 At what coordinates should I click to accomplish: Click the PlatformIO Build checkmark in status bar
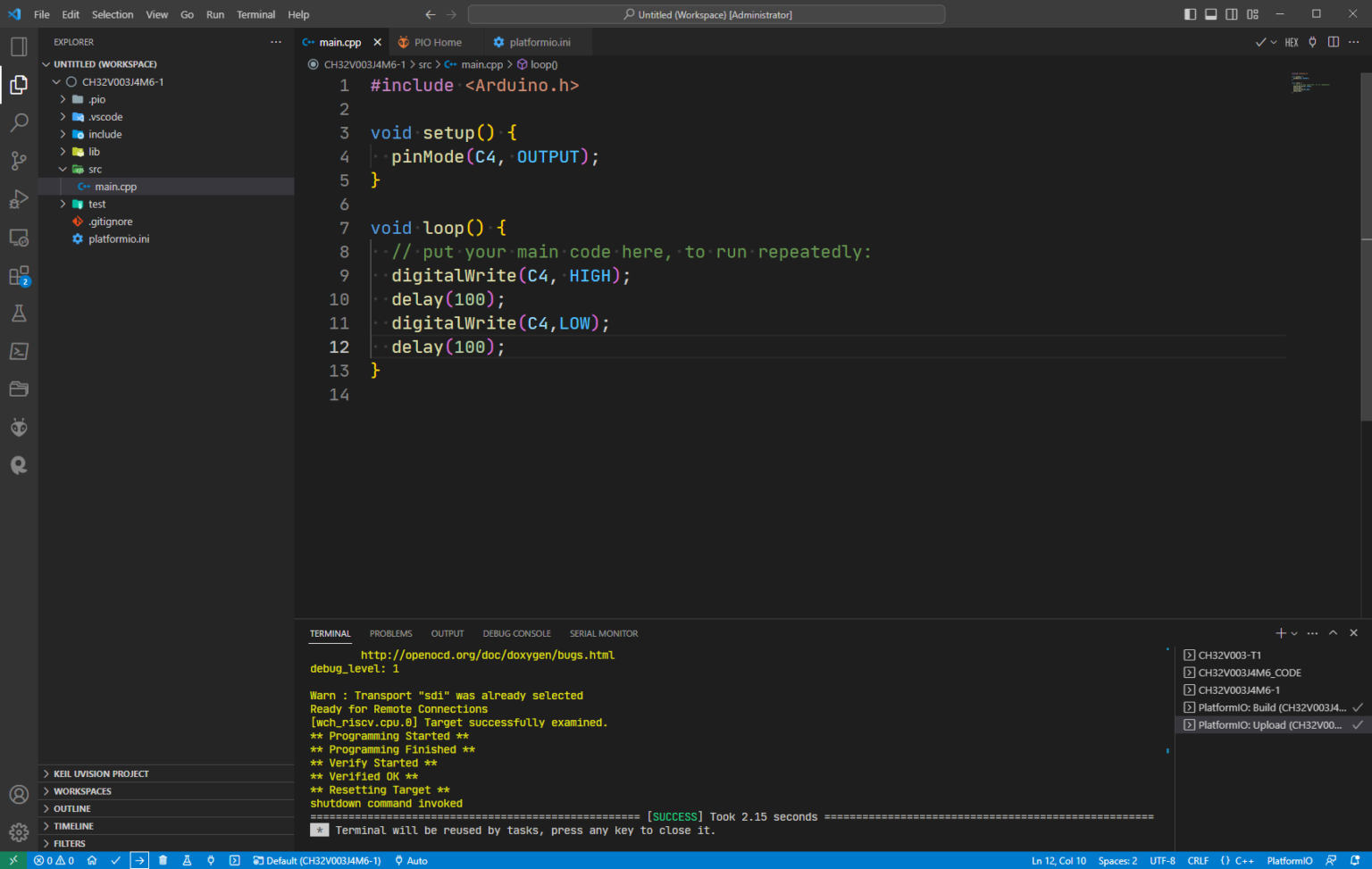[x=115, y=860]
